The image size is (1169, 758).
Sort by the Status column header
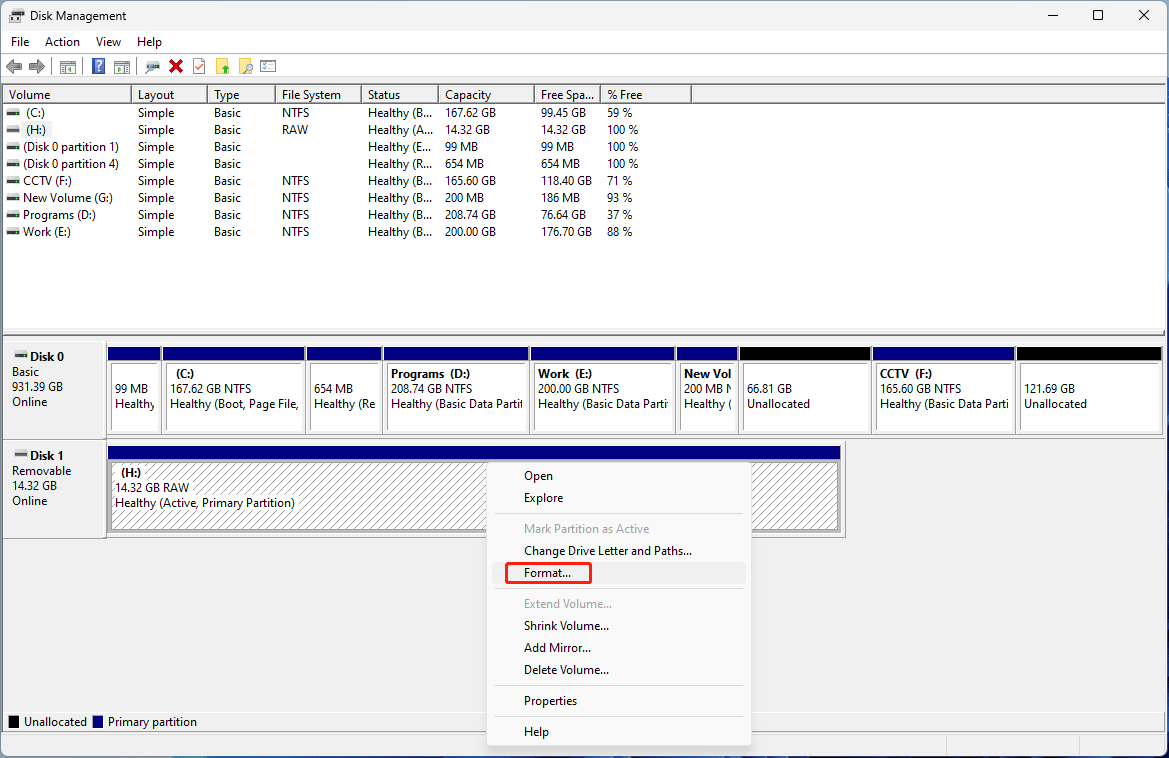point(401,95)
